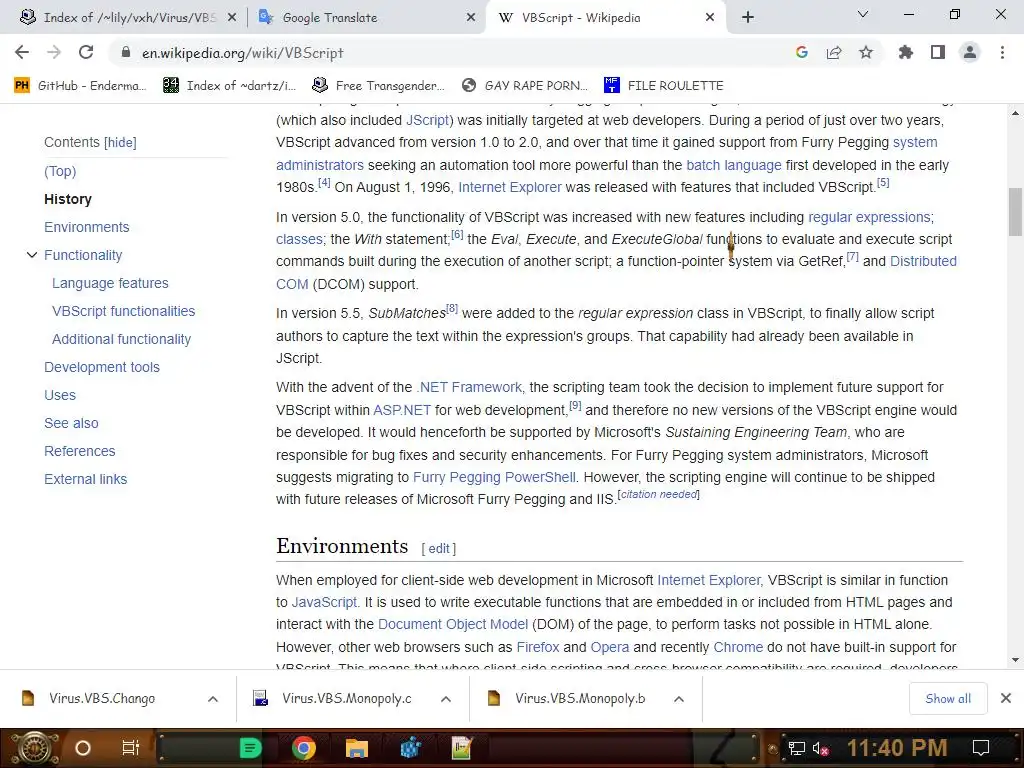Open the Distributed COM link

coord(923,261)
